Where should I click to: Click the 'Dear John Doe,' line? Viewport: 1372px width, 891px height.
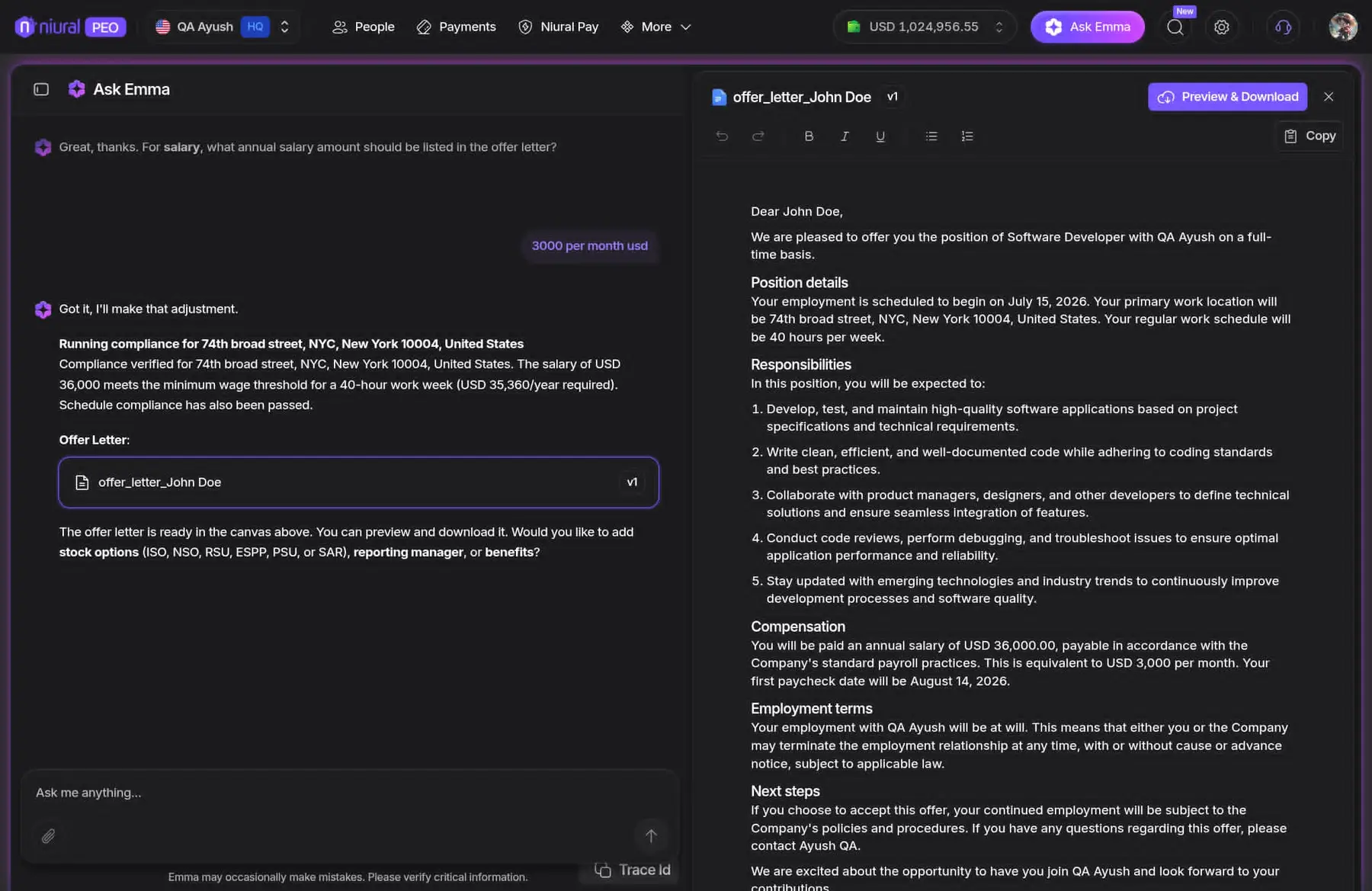click(x=797, y=211)
